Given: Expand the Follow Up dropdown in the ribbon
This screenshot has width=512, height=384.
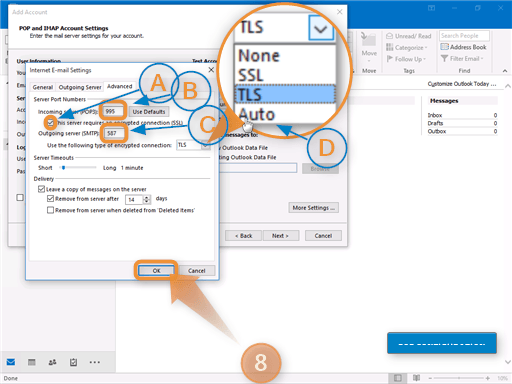Looking at the screenshot, I should (x=406, y=59).
